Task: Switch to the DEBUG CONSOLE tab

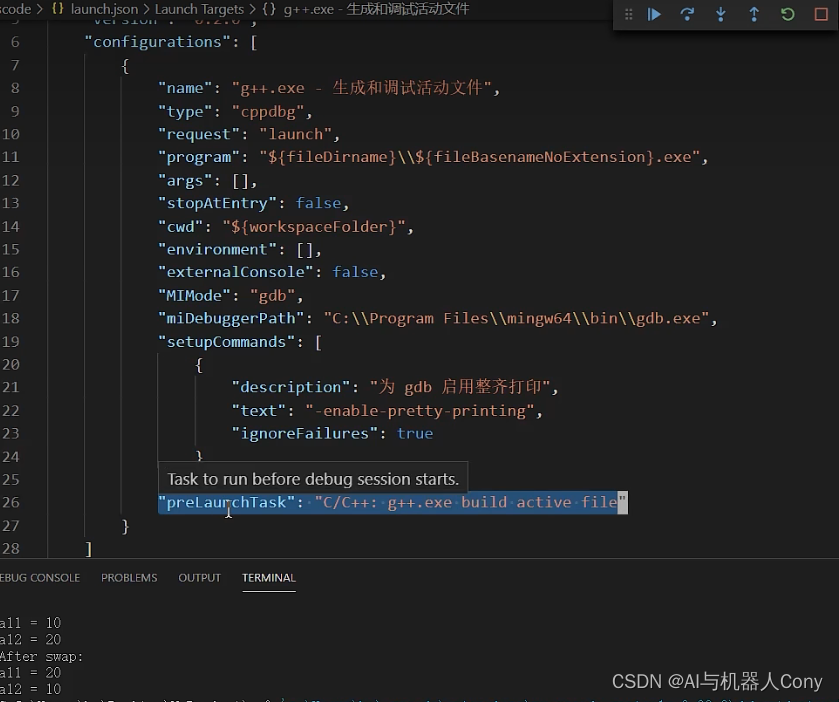Action: tap(40, 578)
